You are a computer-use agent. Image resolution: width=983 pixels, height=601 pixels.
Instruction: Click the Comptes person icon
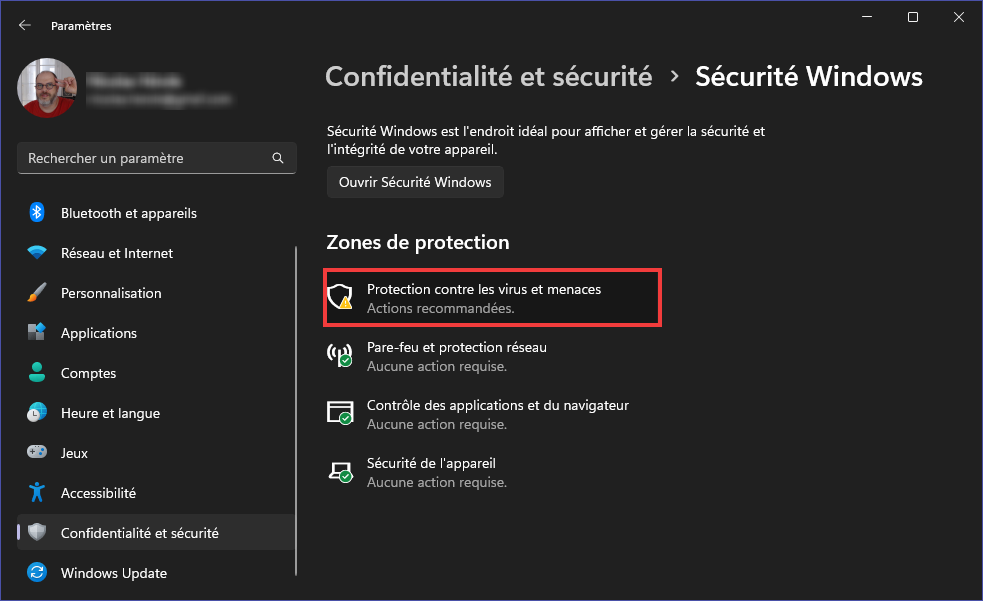coord(37,373)
